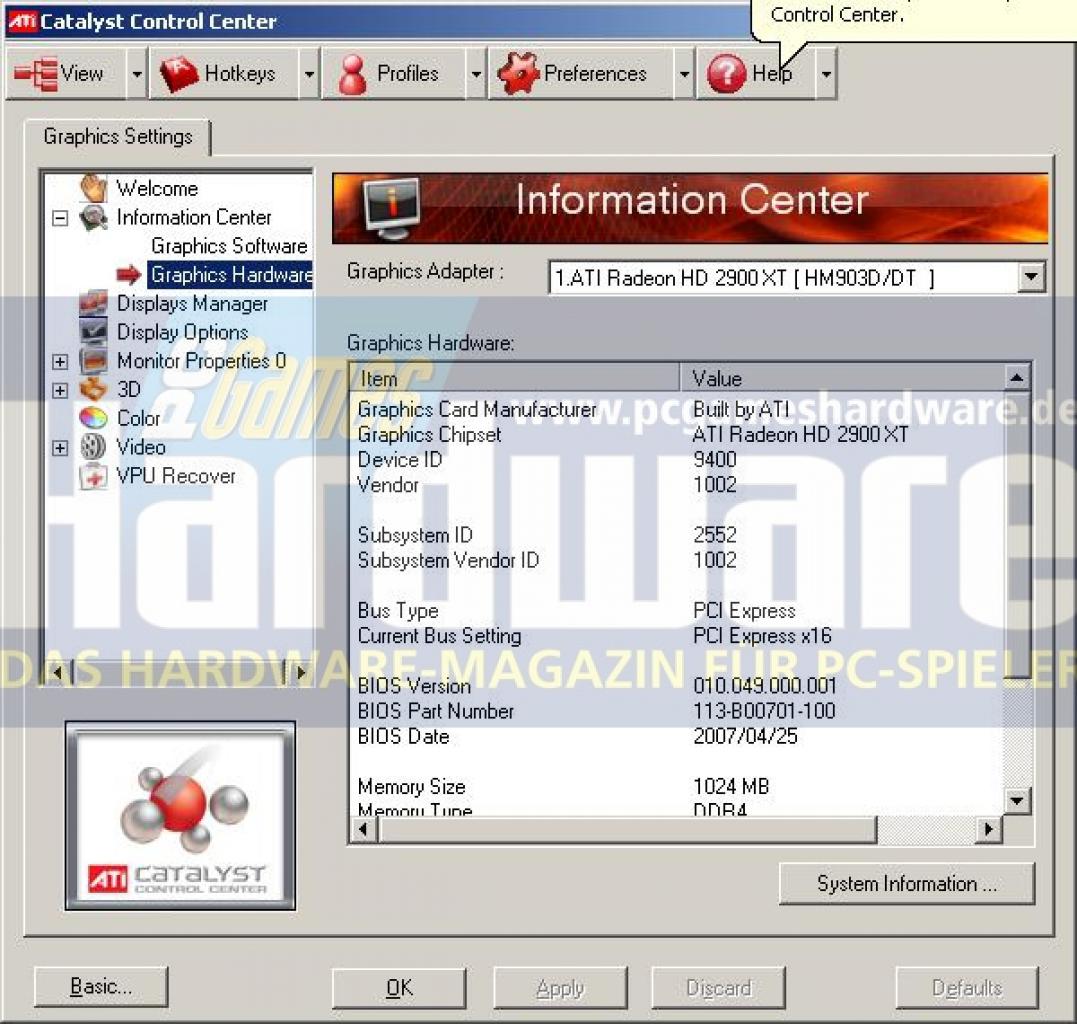The width and height of the screenshot is (1077, 1024).
Task: Click the hardware table scroll right arrow
Action: 988,830
